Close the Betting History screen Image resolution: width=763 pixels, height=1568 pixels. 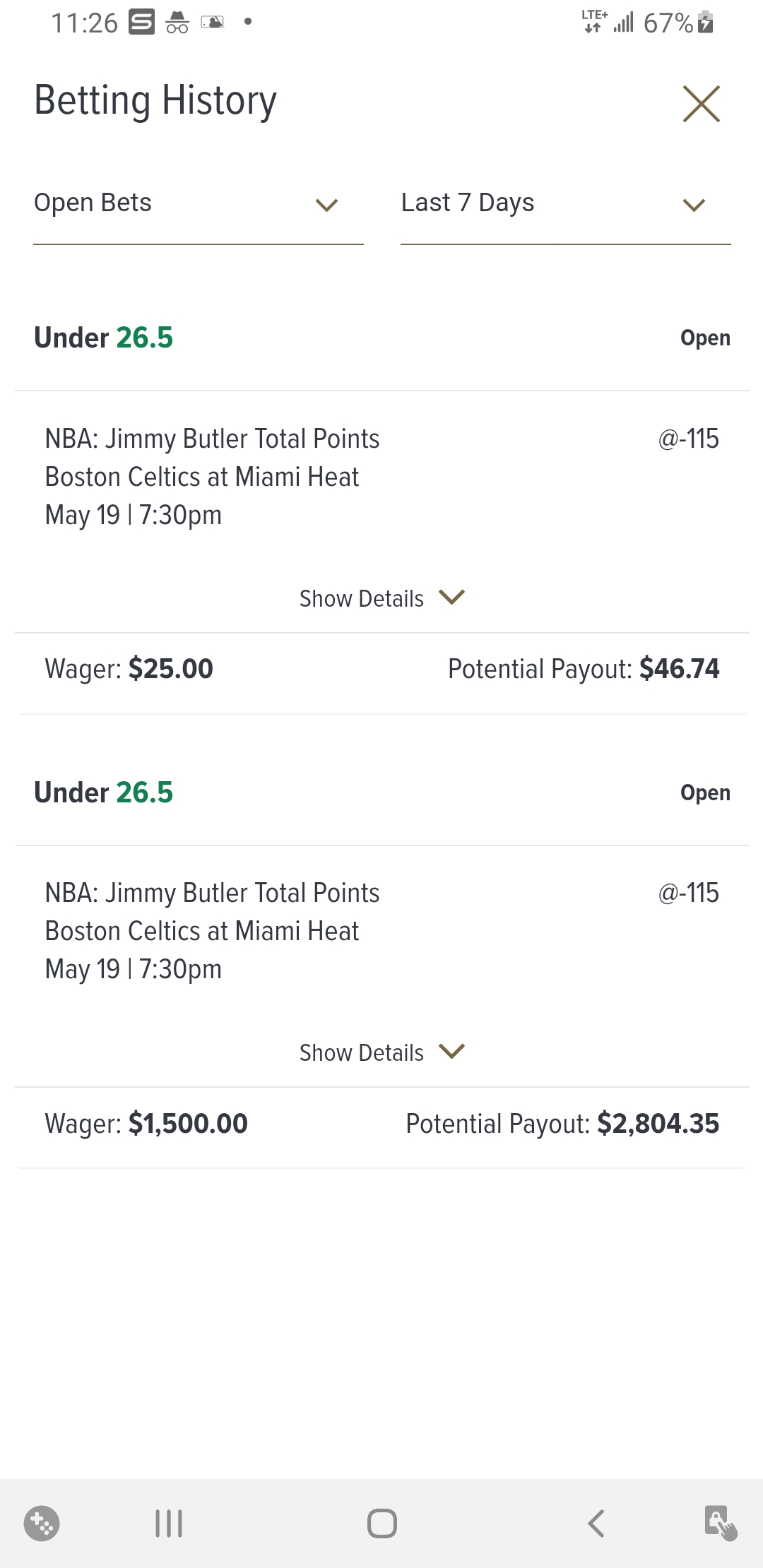pos(701,104)
